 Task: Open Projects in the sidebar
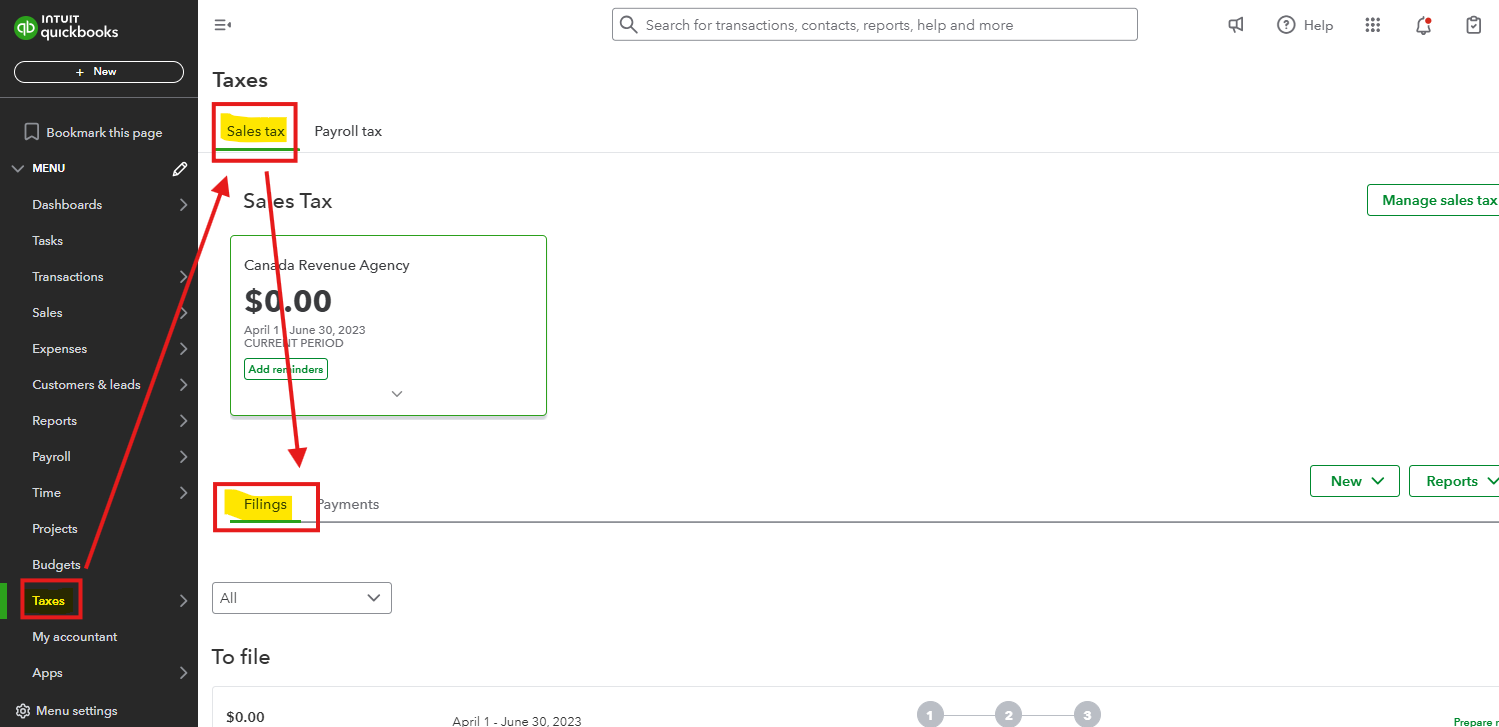point(54,529)
